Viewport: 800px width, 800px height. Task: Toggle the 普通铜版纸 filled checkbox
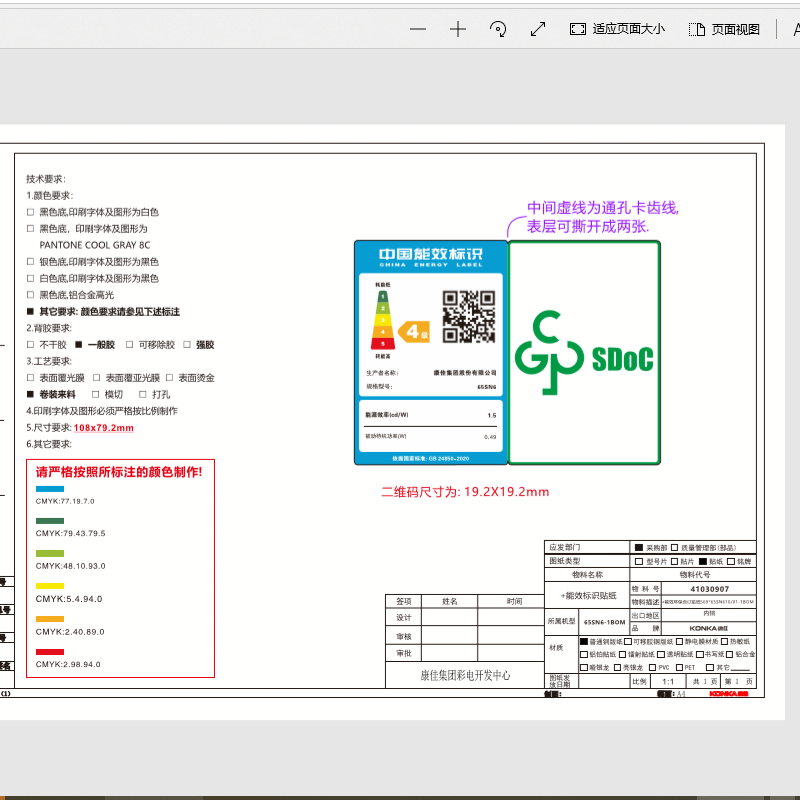click(584, 641)
